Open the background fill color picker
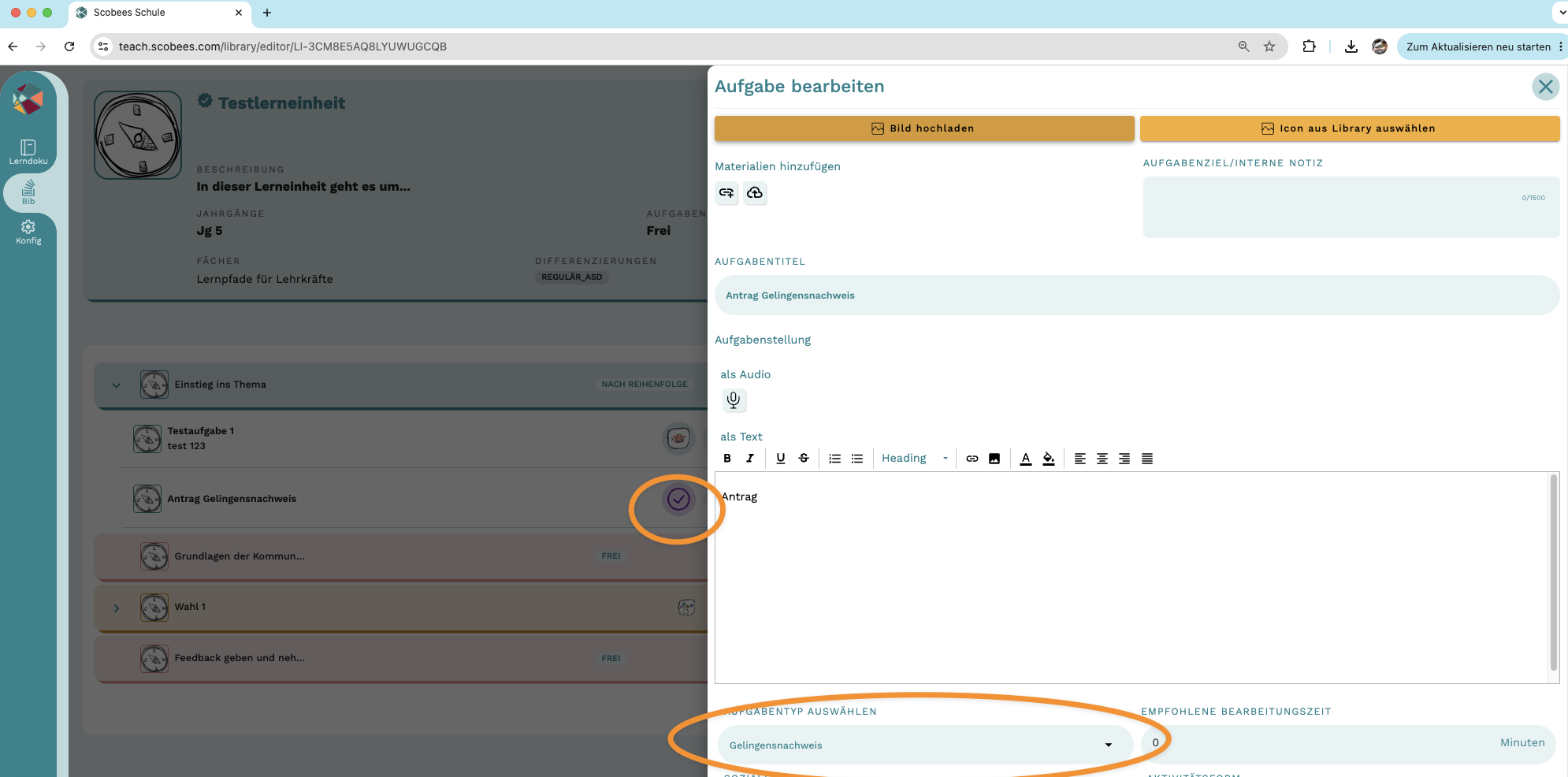The height and width of the screenshot is (777, 1568). [1049, 459]
